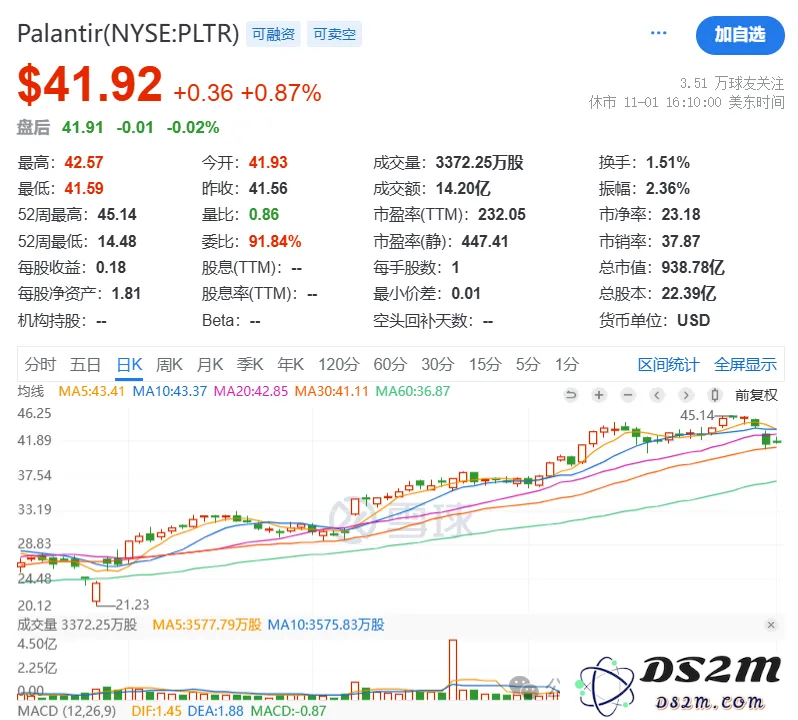Viewport: 798px width, 720px height.
Task: Click the 委比 value 91.84%
Action: pos(275,241)
